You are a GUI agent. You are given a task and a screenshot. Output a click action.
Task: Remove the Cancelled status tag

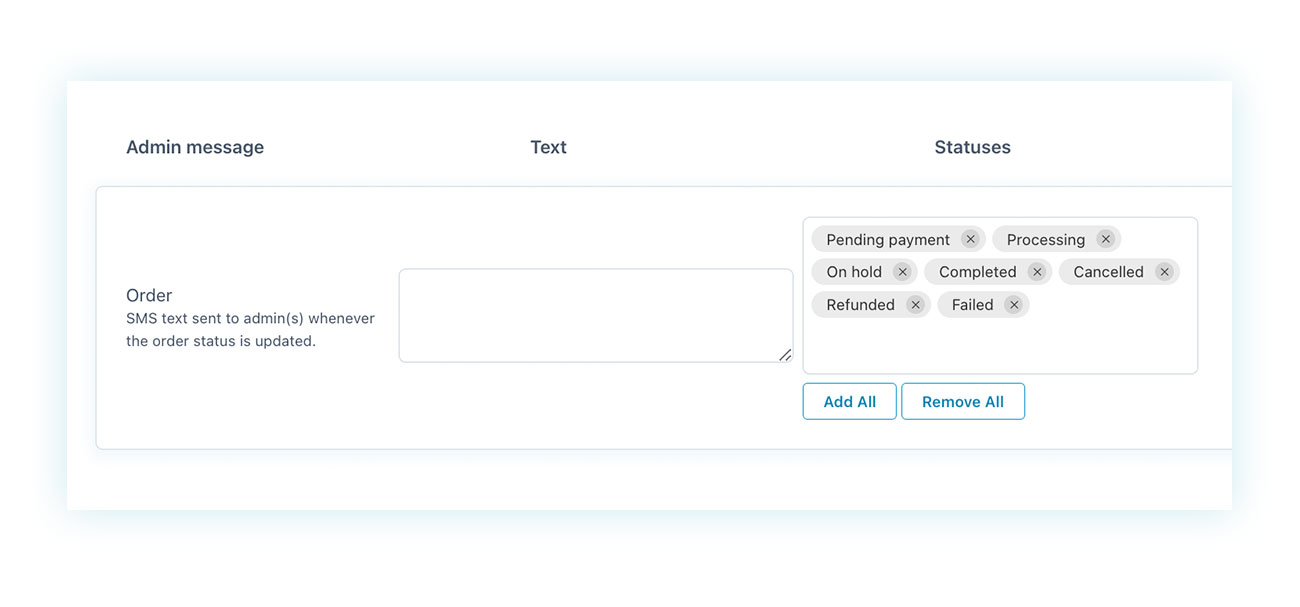(x=1164, y=272)
